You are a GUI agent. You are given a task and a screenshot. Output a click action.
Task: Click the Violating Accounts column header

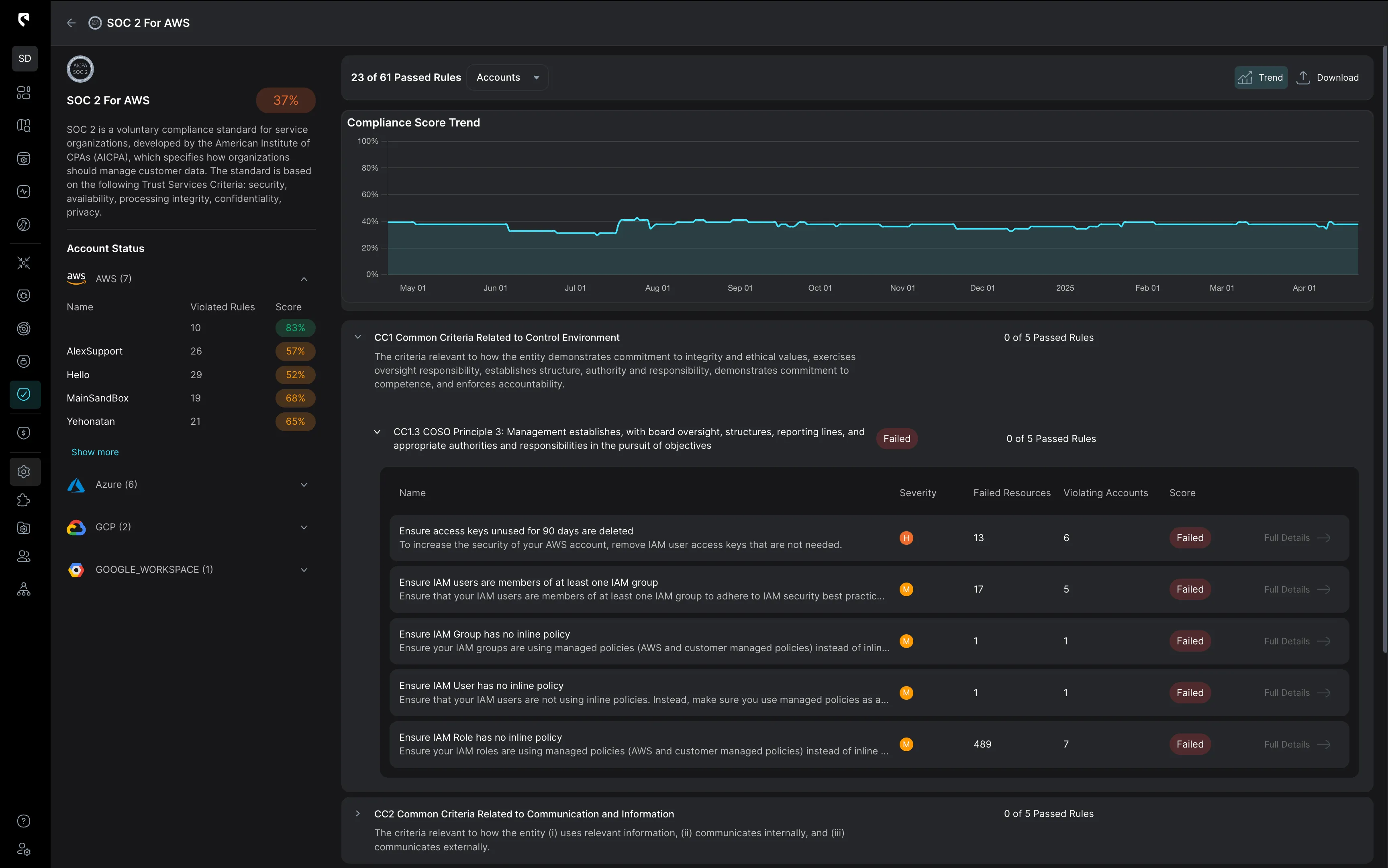[1106, 493]
